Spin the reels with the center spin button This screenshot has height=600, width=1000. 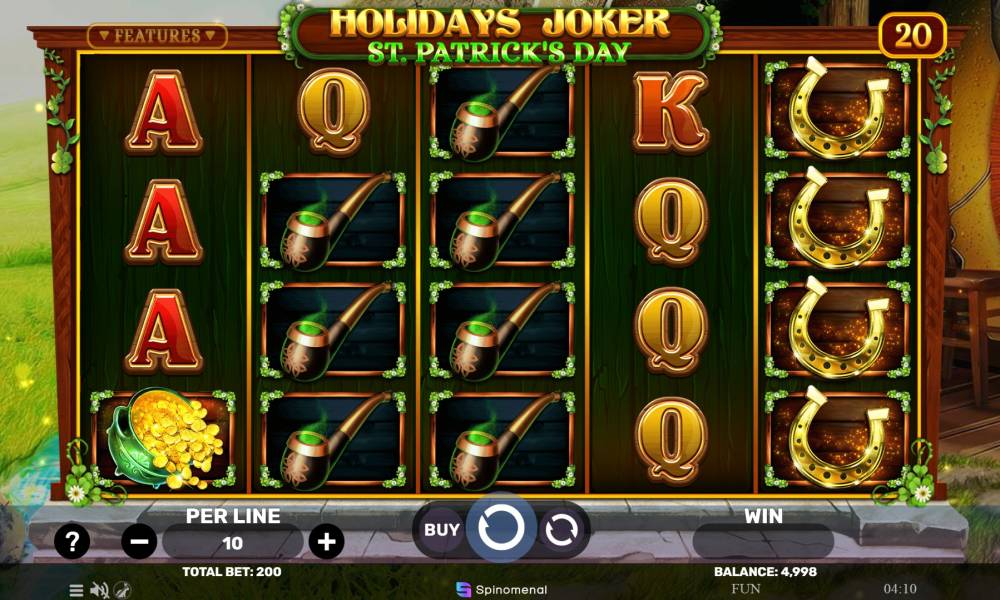(x=501, y=527)
